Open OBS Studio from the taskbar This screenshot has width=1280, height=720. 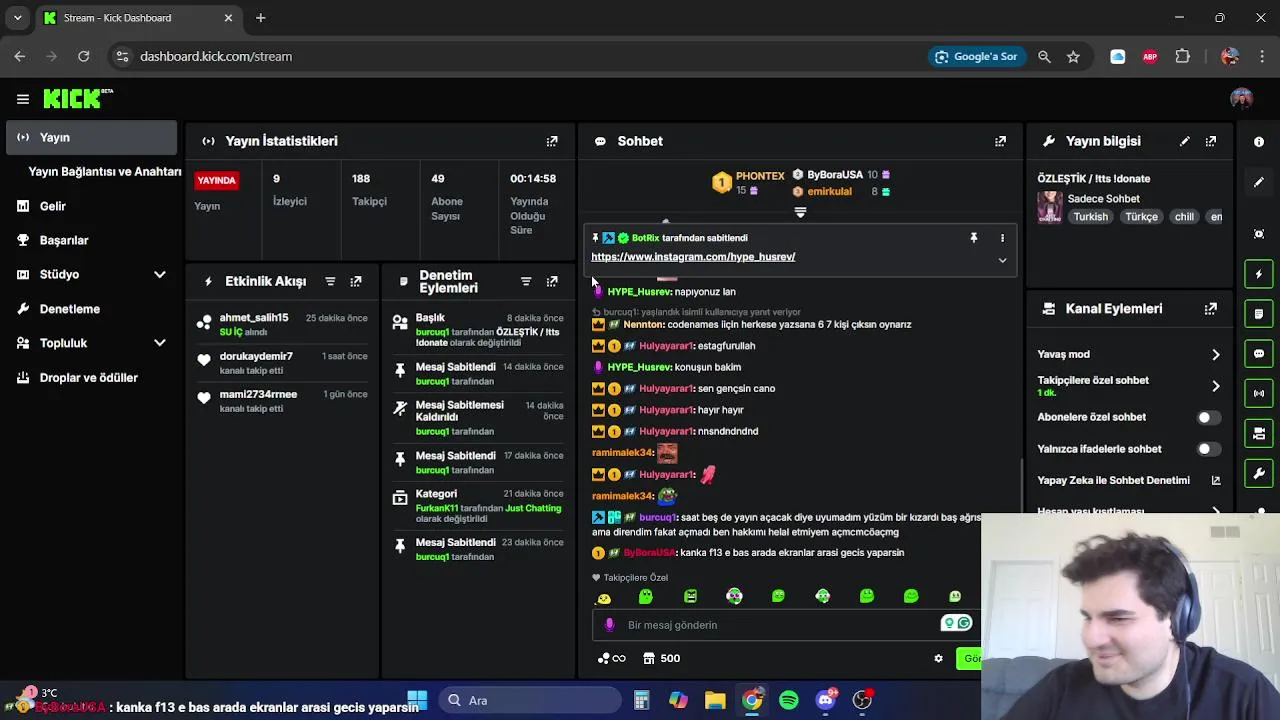pos(862,700)
